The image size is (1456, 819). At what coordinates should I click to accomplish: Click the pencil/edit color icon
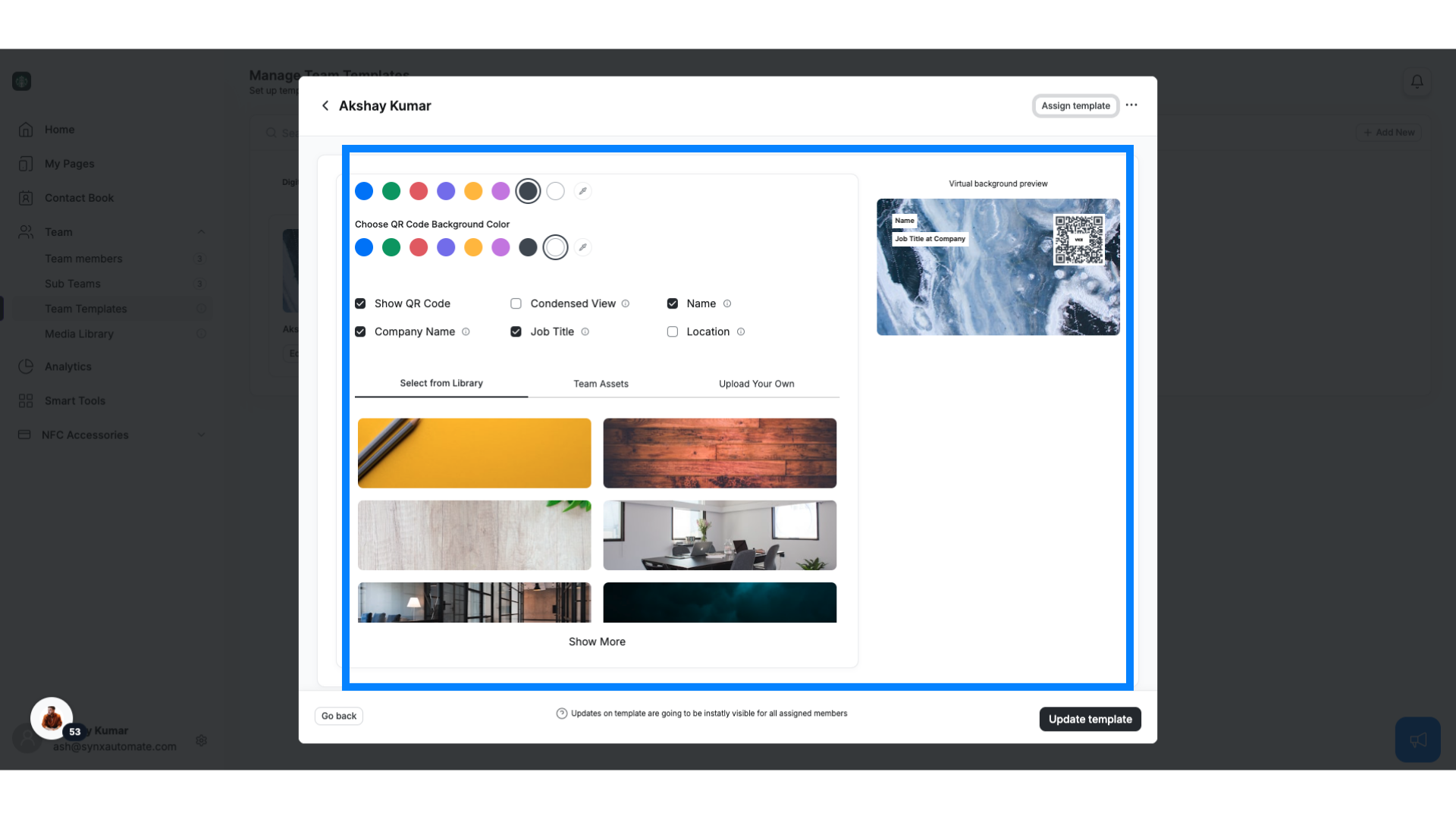pyautogui.click(x=582, y=191)
